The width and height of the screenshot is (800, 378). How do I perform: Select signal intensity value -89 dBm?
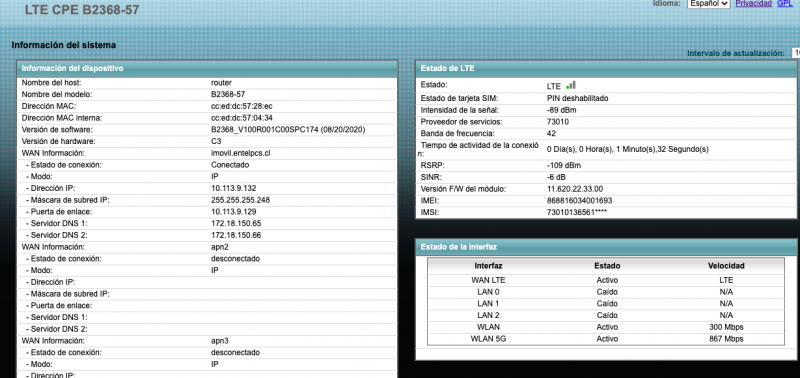point(562,110)
